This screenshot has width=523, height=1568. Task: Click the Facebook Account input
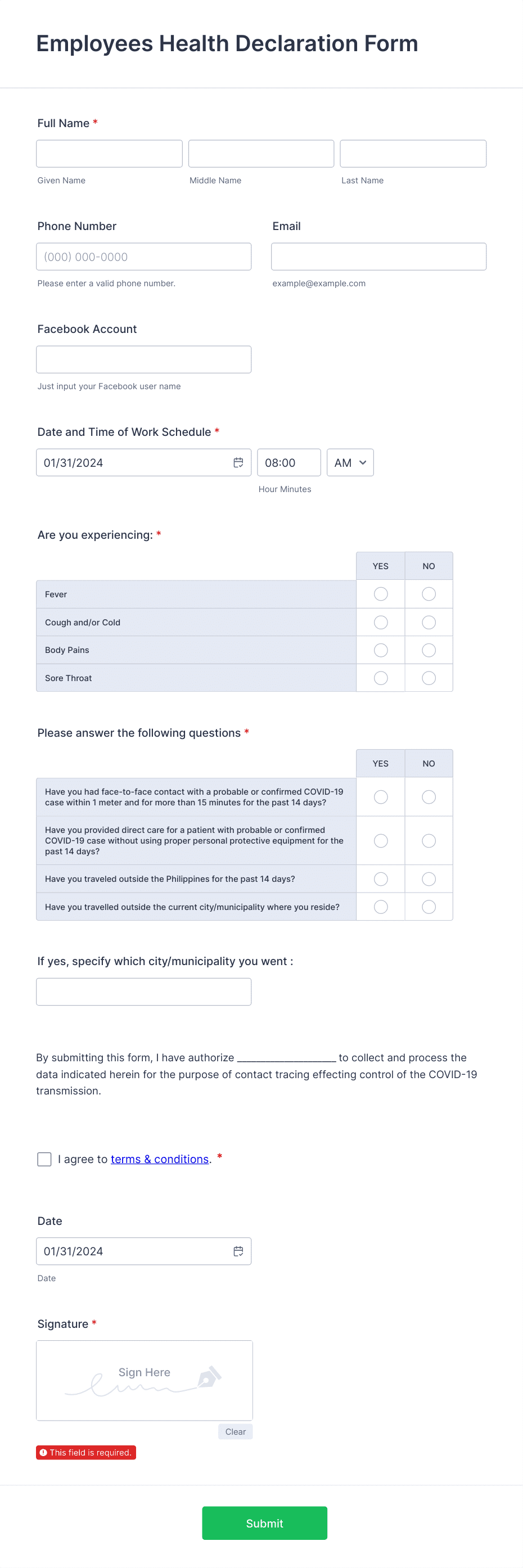144,359
